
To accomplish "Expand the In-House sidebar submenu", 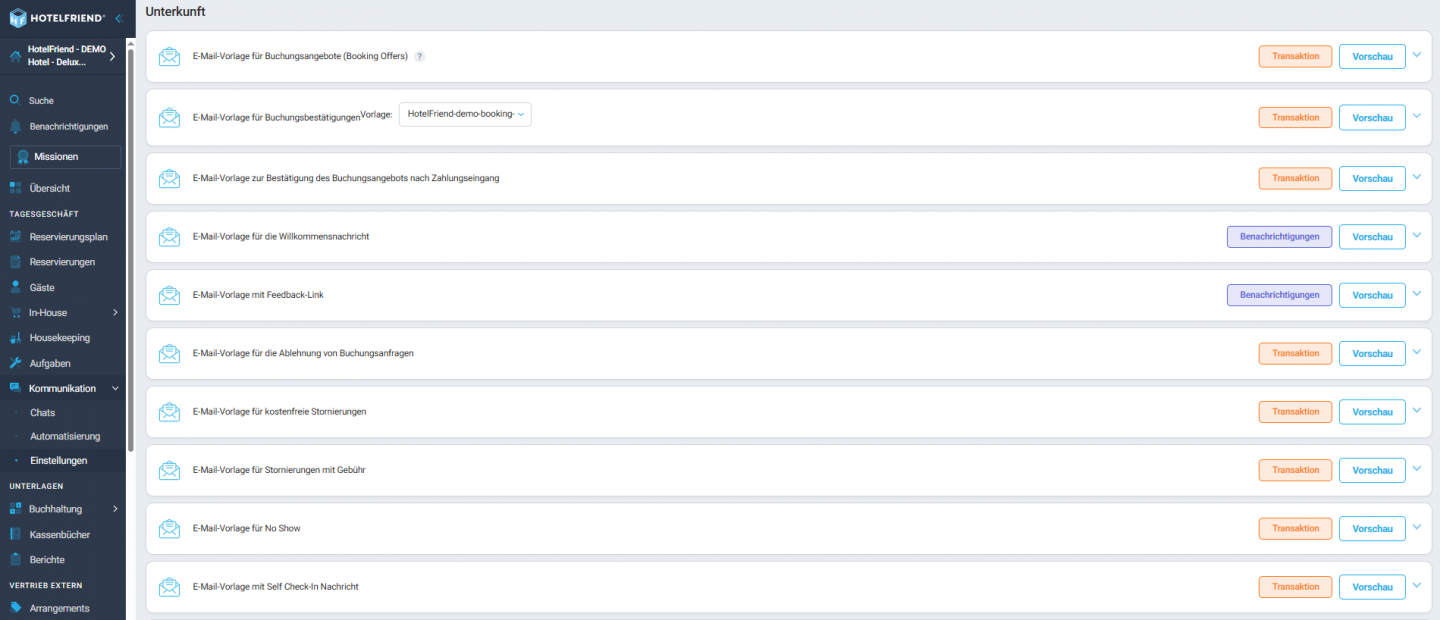I will (115, 313).
